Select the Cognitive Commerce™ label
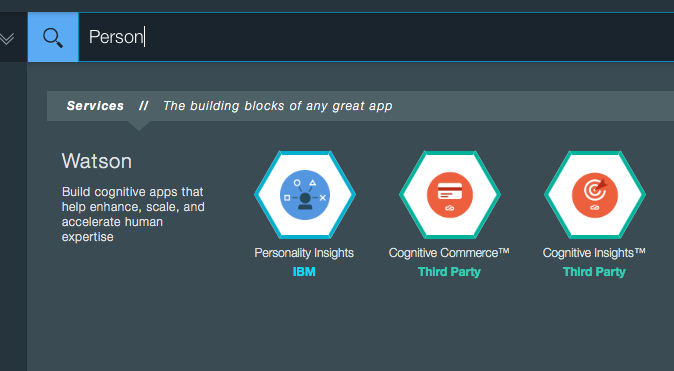 (449, 253)
